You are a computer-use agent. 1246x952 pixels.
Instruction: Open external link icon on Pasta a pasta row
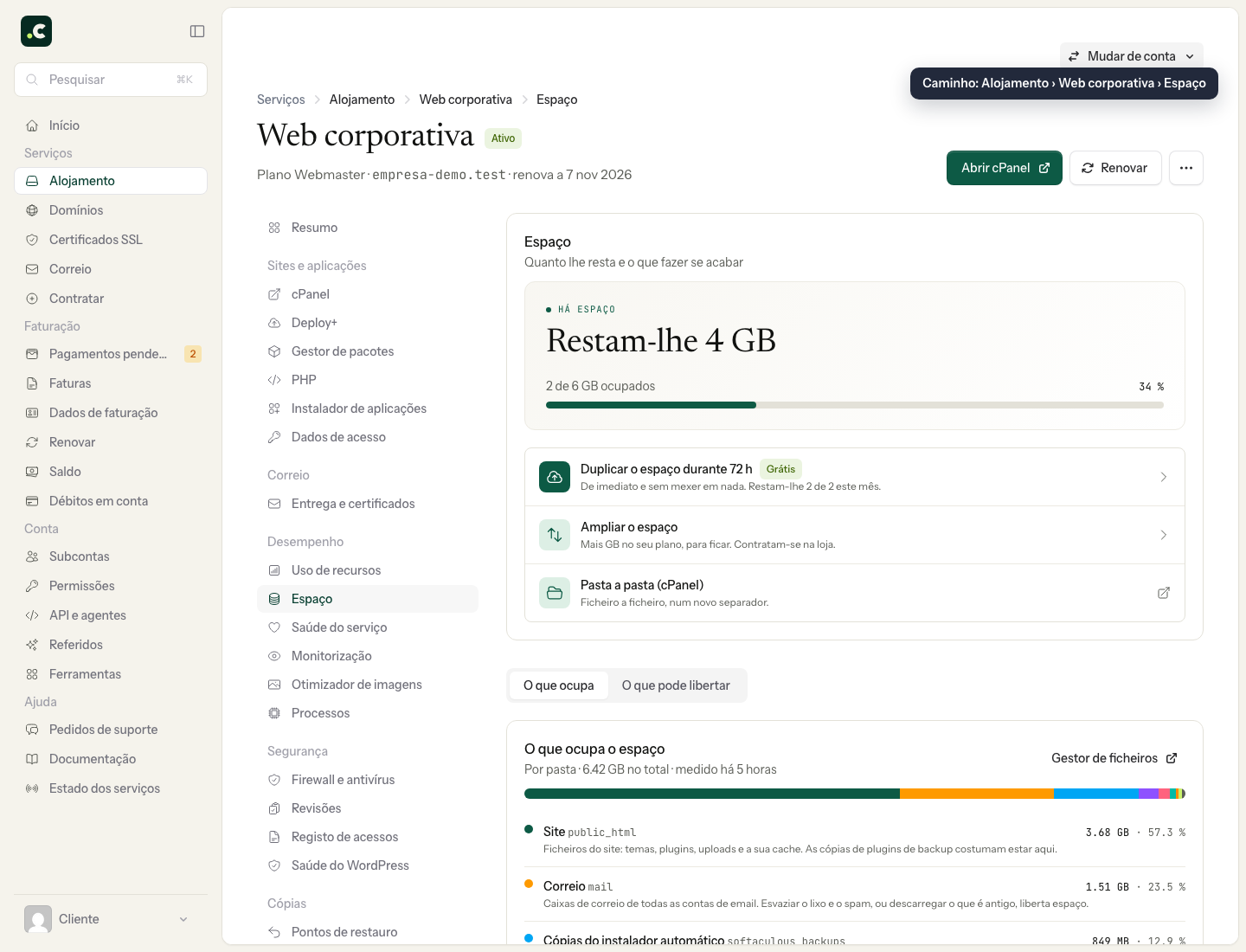tap(1164, 593)
